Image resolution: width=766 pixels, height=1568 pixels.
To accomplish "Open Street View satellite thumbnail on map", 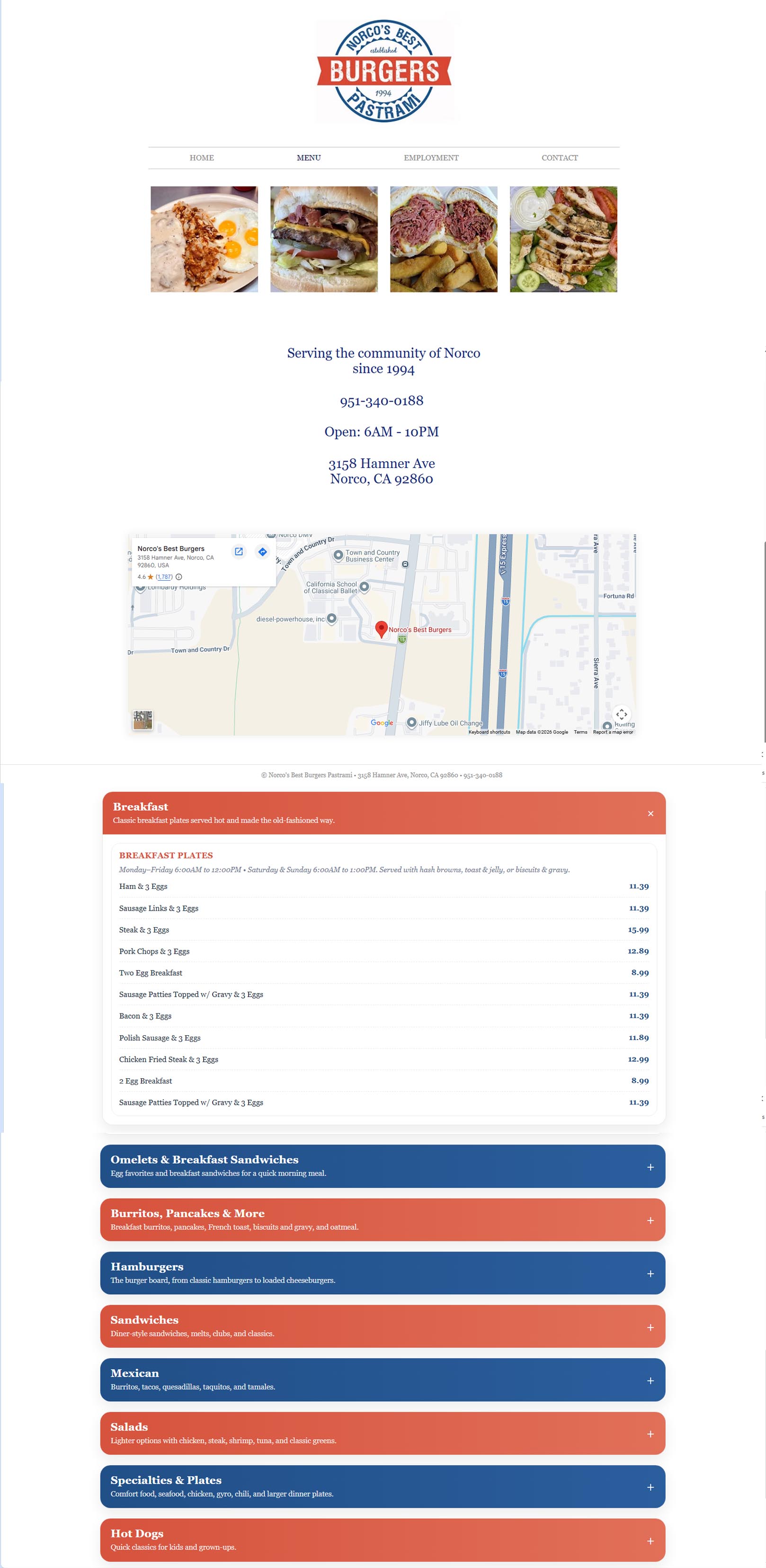I will (x=143, y=720).
